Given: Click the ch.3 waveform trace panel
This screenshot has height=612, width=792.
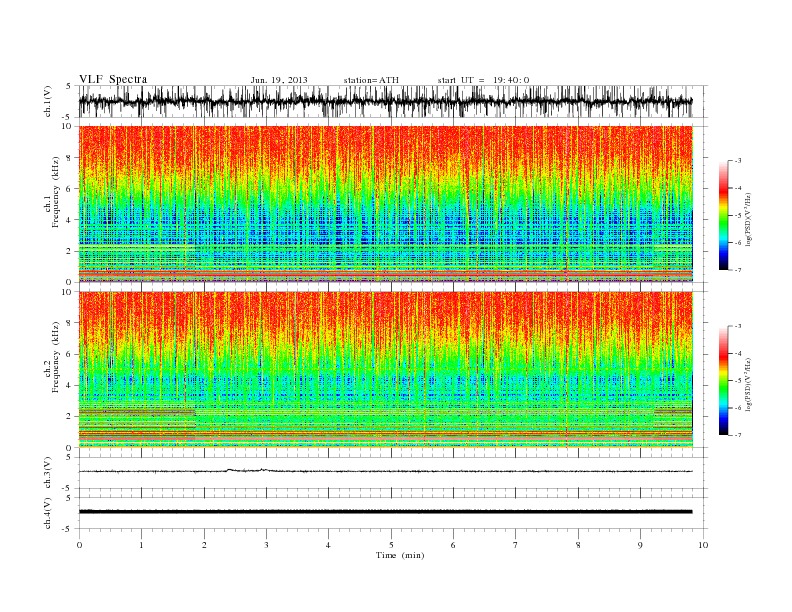Looking at the screenshot, I should click(393, 473).
